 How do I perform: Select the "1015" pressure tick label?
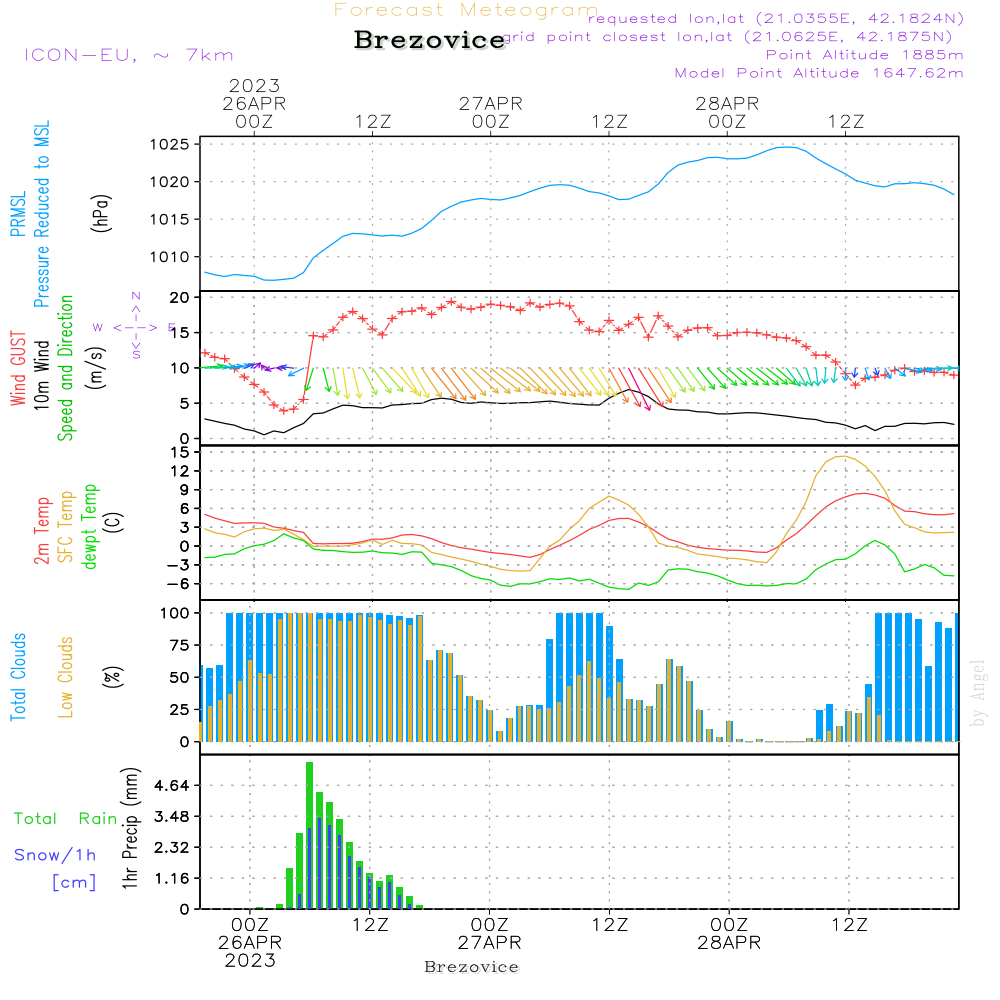[x=170, y=219]
